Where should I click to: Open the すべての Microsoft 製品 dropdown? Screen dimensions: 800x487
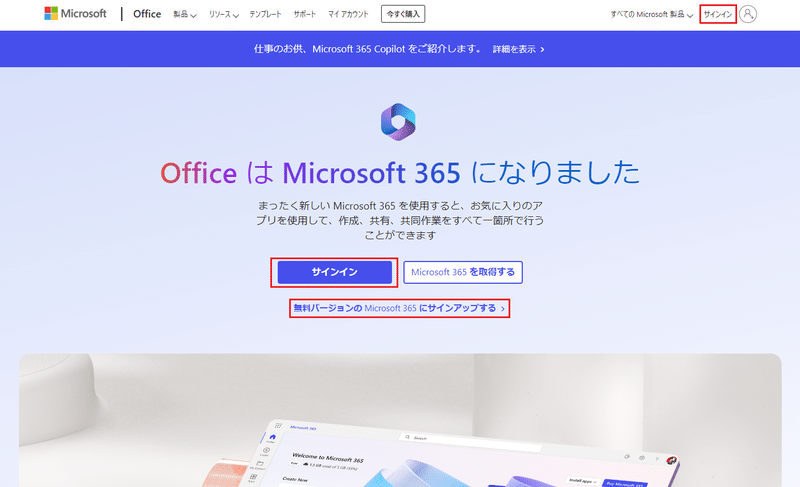click(652, 14)
